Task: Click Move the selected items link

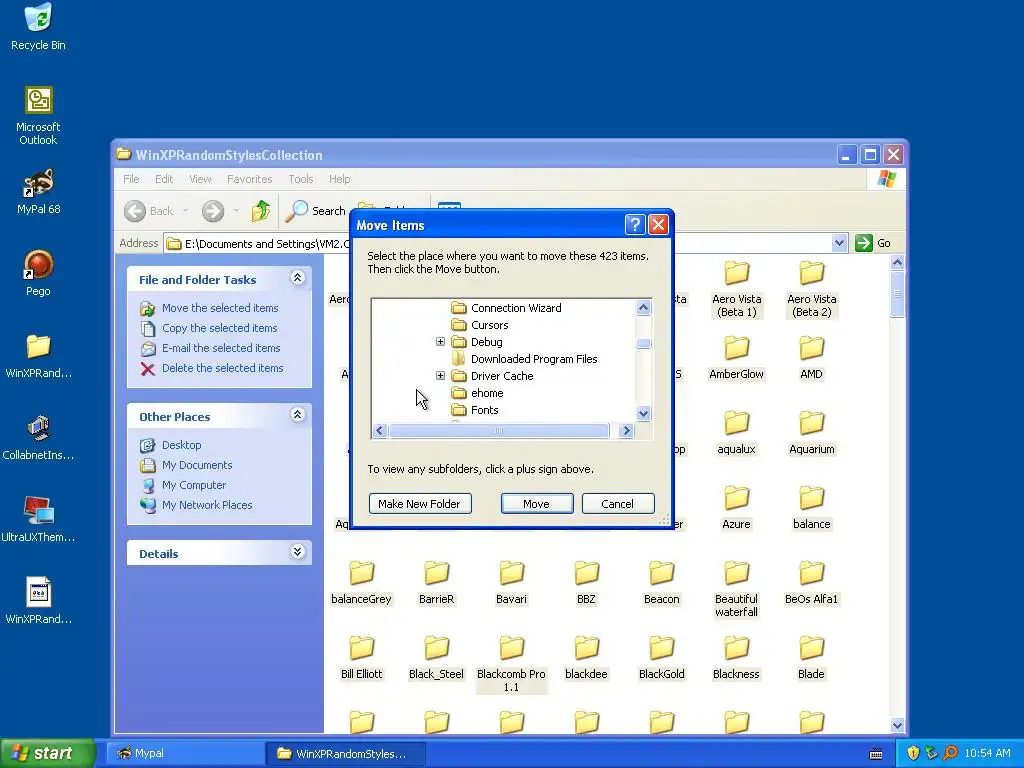Action: click(220, 308)
